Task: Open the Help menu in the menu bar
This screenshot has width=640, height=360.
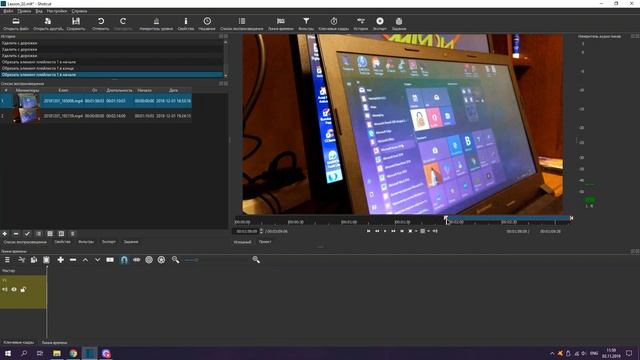Action: click(x=79, y=11)
